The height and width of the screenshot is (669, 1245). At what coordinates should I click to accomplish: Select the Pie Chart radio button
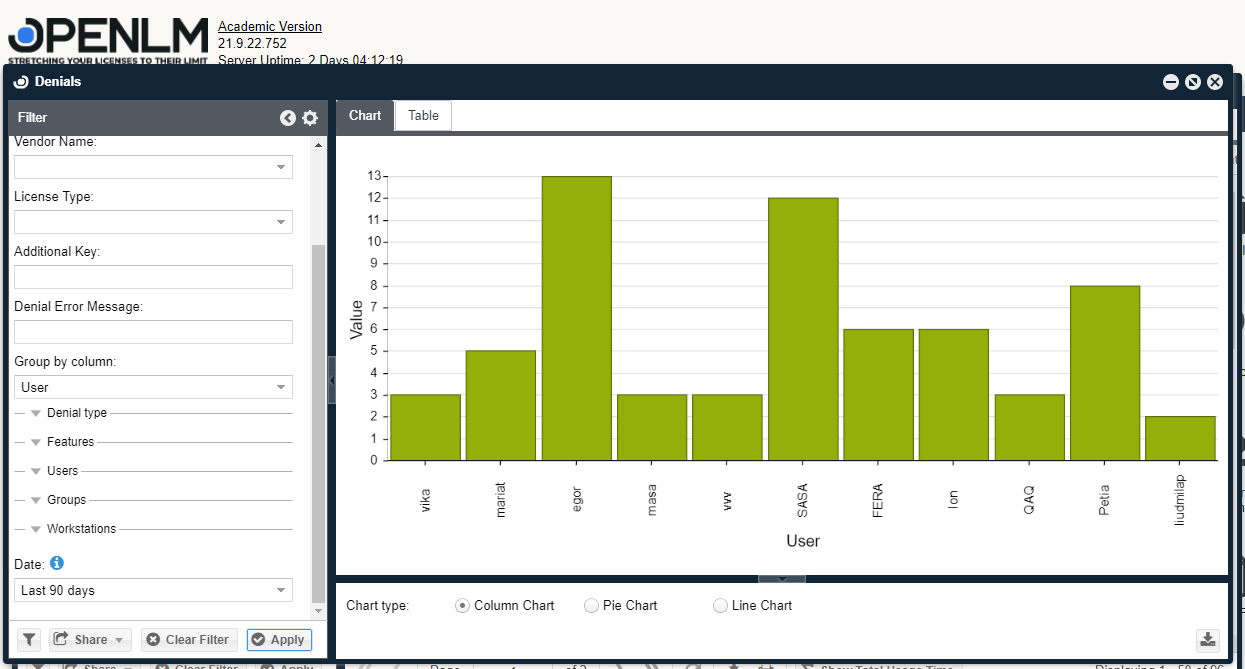(591, 605)
